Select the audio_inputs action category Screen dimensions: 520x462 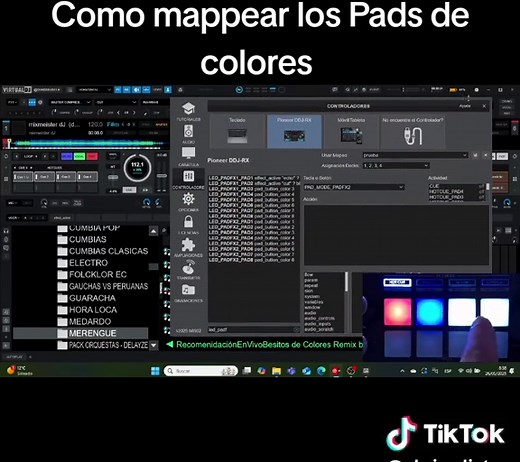317,324
